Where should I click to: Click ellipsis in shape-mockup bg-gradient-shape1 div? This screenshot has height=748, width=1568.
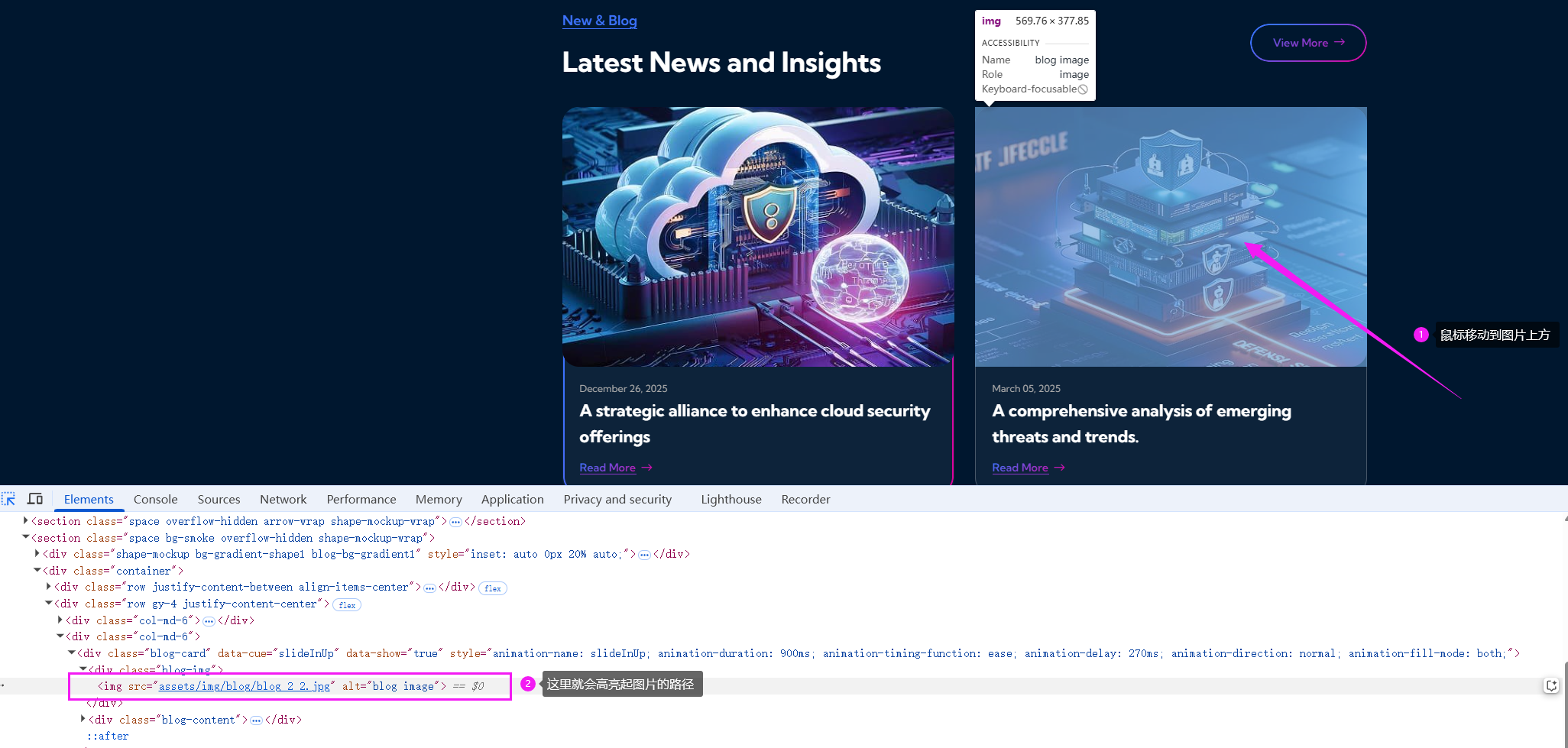coord(644,555)
